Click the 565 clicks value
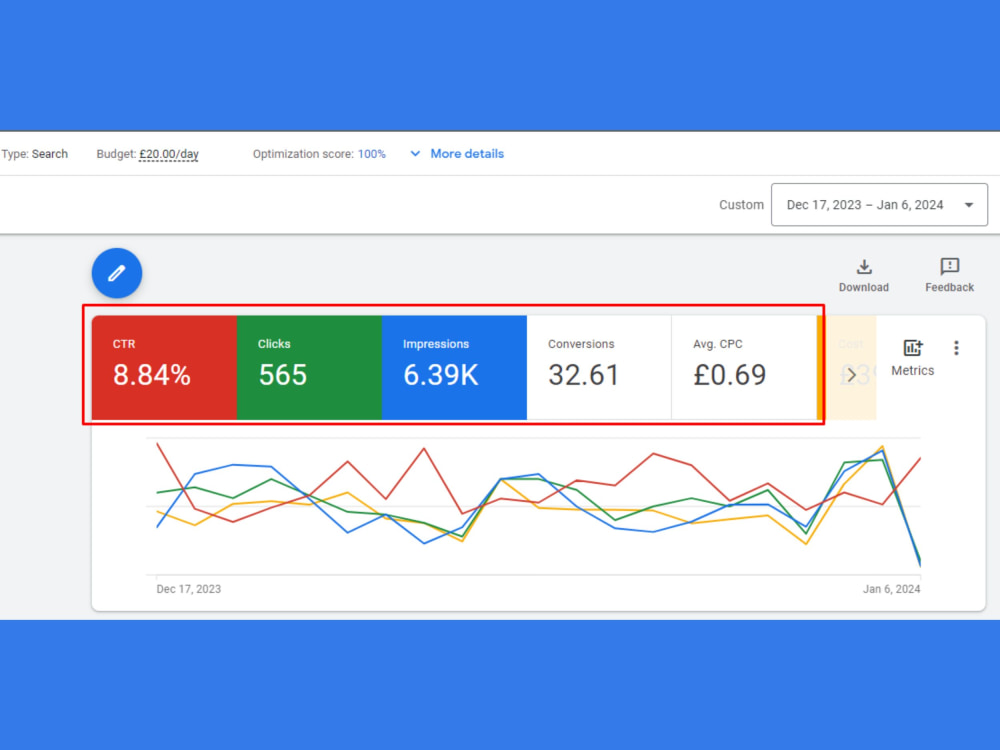Image resolution: width=1000 pixels, height=750 pixels. point(283,375)
